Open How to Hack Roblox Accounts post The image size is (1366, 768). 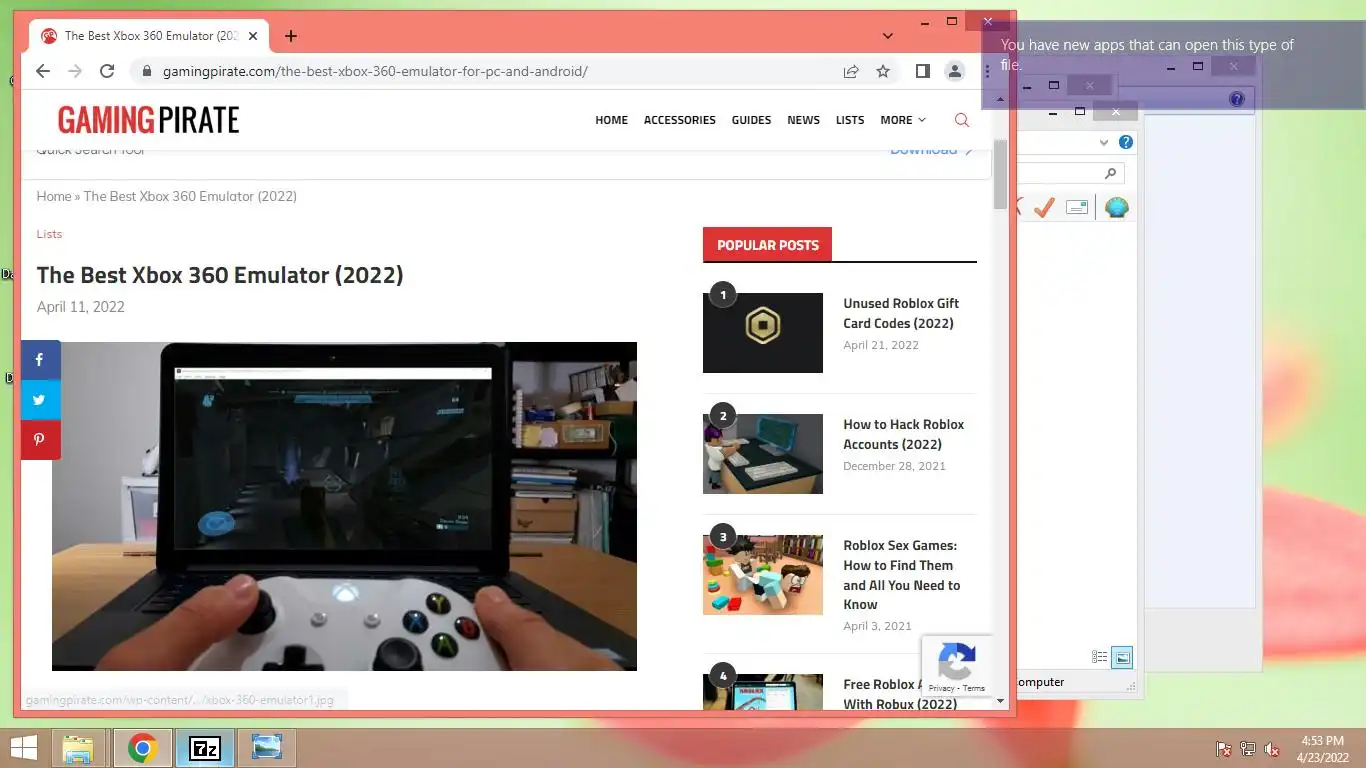point(904,434)
